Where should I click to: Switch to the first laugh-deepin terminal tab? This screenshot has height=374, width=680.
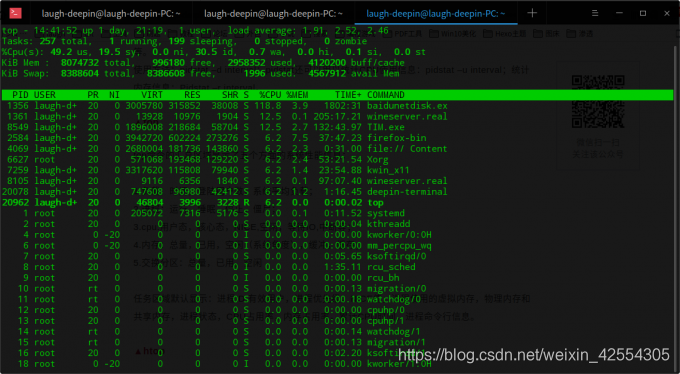coord(111,13)
